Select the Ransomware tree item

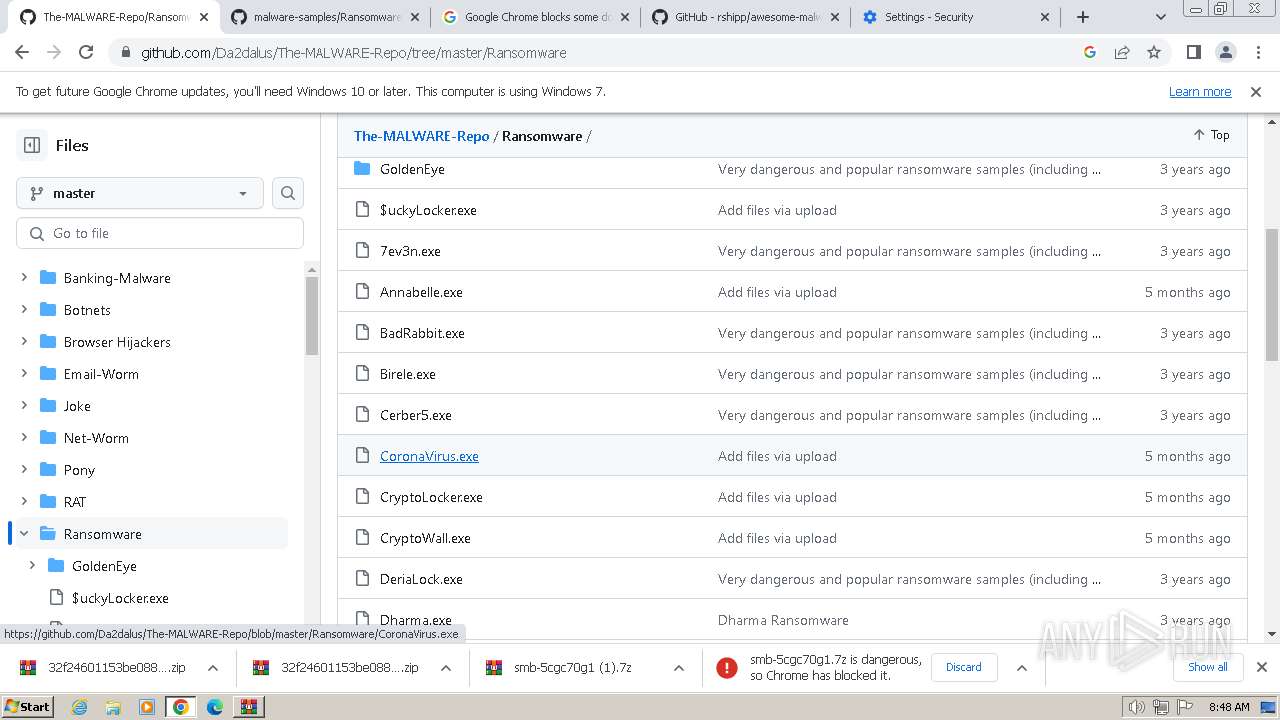click(x=152, y=534)
